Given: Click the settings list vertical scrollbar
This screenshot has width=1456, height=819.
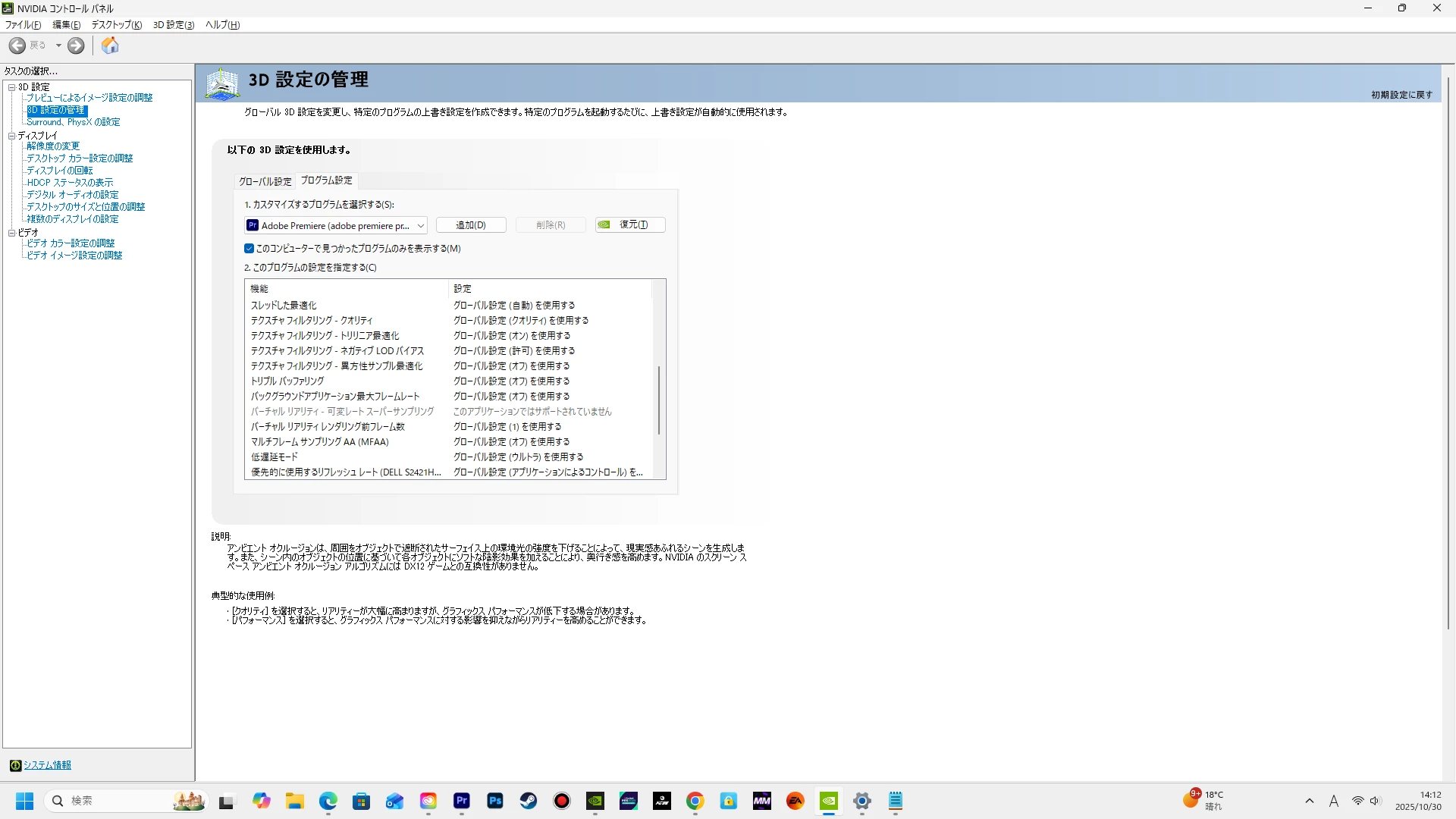Looking at the screenshot, I should (658, 400).
